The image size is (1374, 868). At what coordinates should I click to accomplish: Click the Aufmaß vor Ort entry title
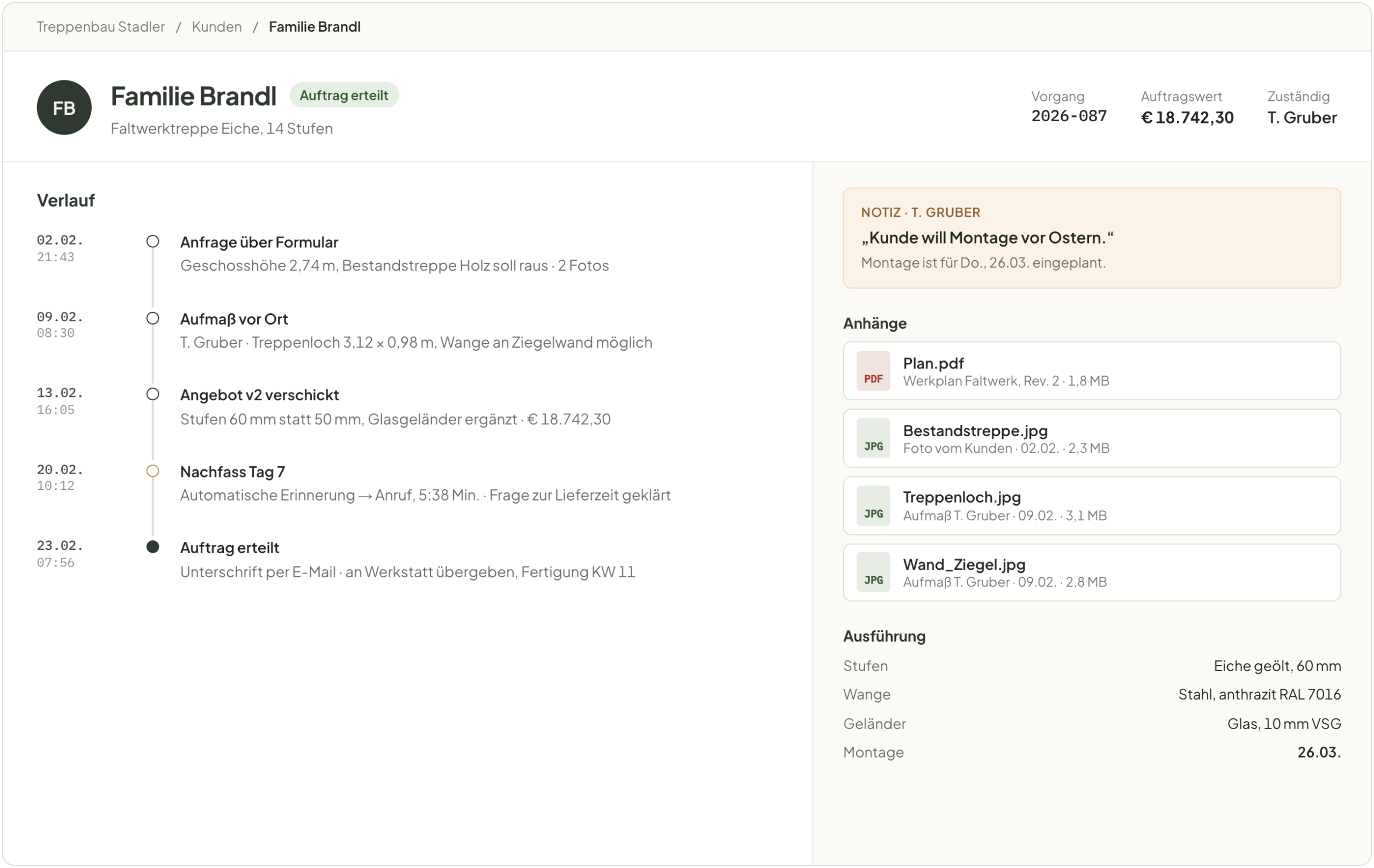(x=234, y=319)
